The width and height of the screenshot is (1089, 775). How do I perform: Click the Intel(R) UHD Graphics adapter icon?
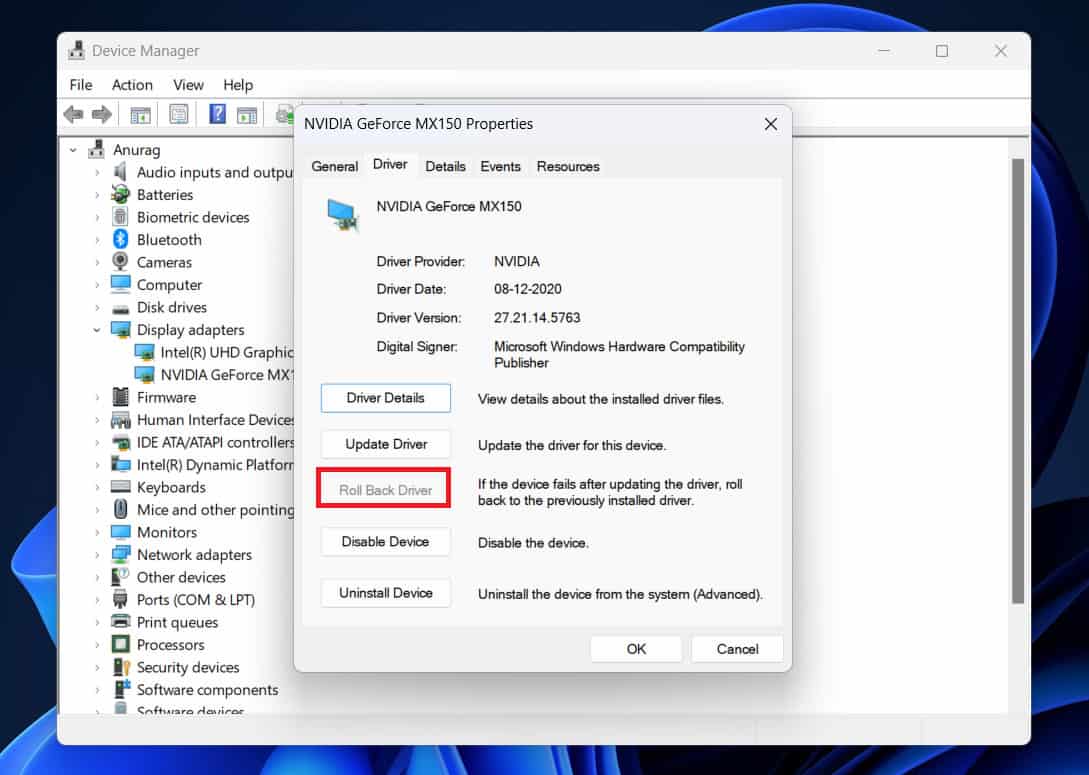click(x=144, y=352)
